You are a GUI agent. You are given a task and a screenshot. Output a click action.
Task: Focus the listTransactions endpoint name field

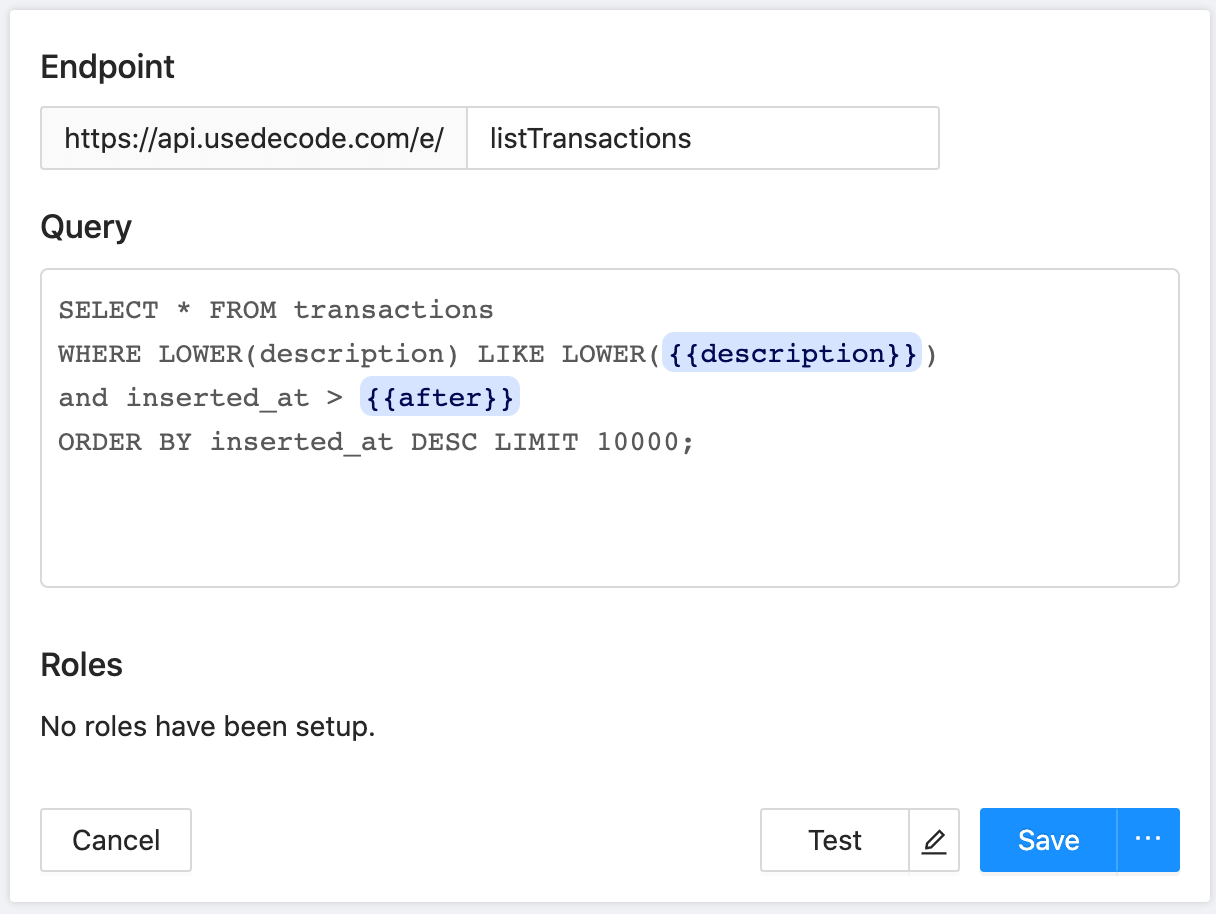702,138
